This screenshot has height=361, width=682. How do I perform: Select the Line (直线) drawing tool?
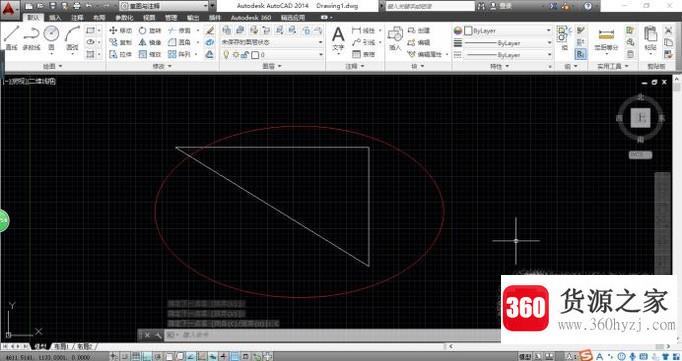tap(12, 37)
